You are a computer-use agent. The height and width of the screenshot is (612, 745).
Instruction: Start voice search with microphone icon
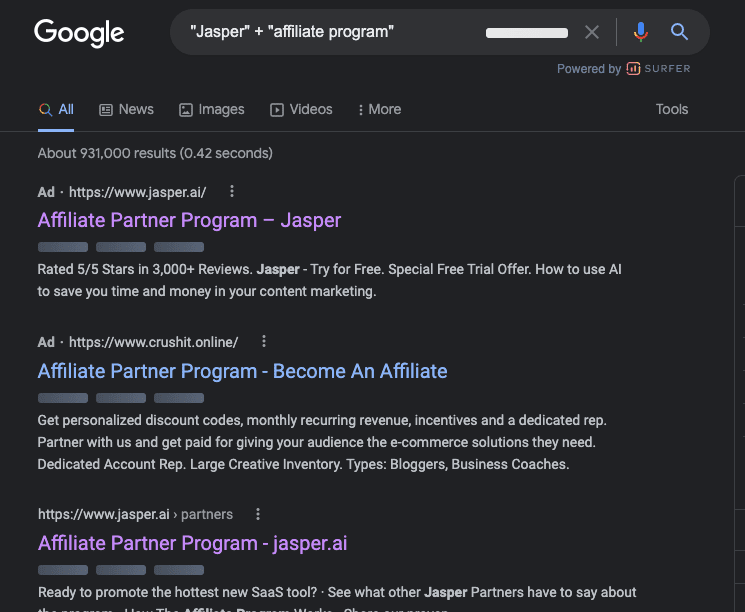point(640,32)
